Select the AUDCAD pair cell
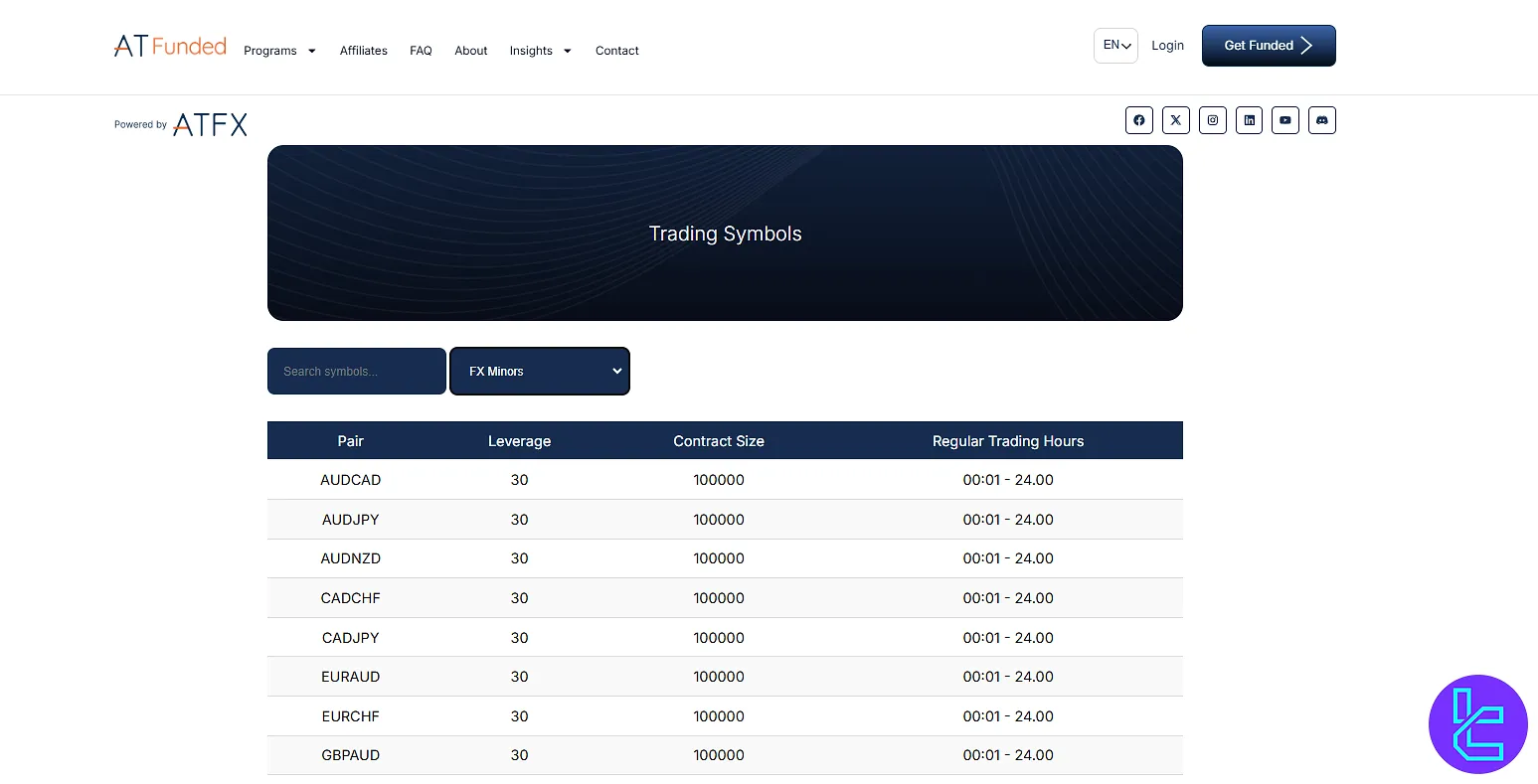The image size is (1538, 784). click(351, 480)
